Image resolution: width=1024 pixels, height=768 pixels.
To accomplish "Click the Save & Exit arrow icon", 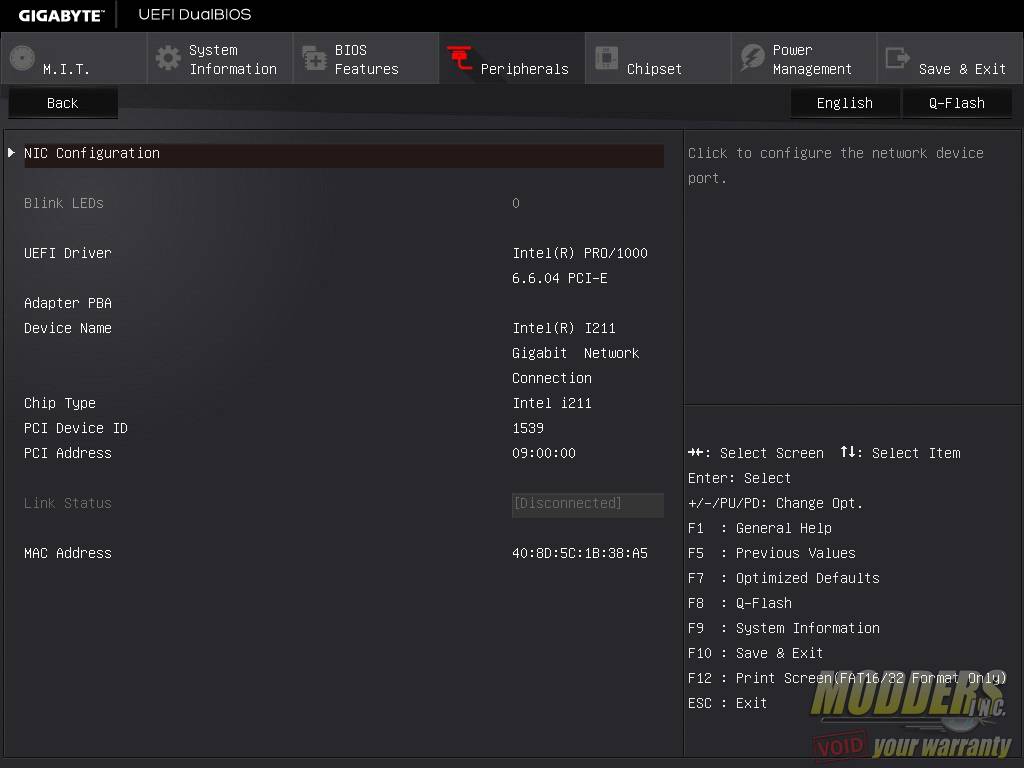I will pos(897,58).
